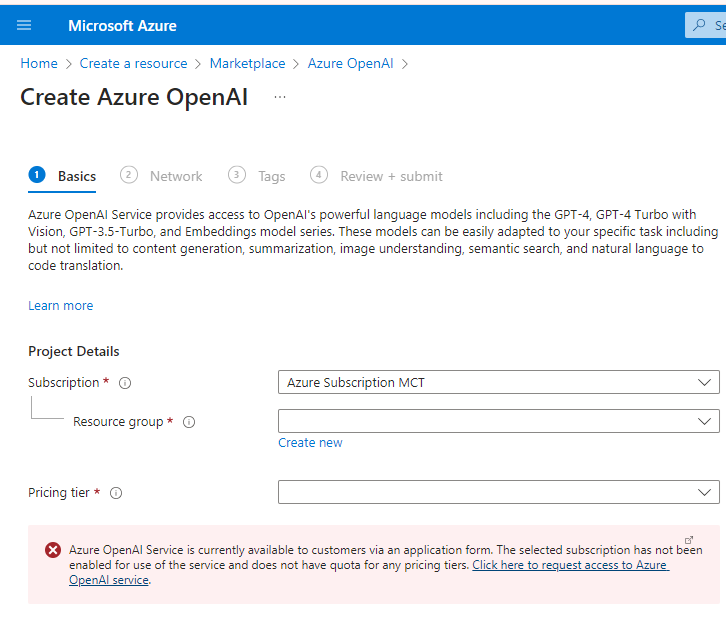Viewport: 726px width, 643px height.
Task: Click the search magnifier icon
Action: click(x=699, y=25)
